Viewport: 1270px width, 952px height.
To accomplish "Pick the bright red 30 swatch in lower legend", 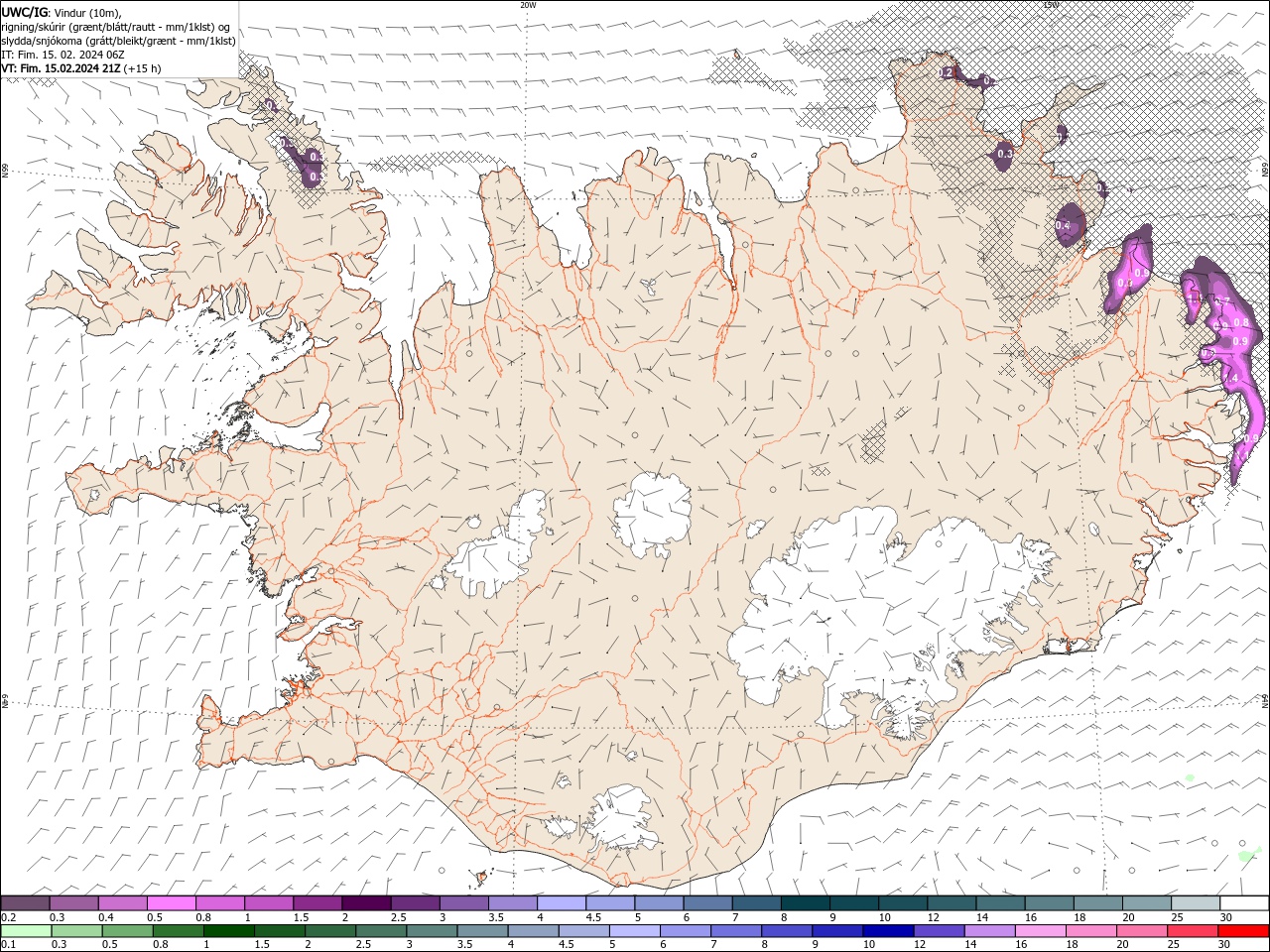I will [1243, 931].
